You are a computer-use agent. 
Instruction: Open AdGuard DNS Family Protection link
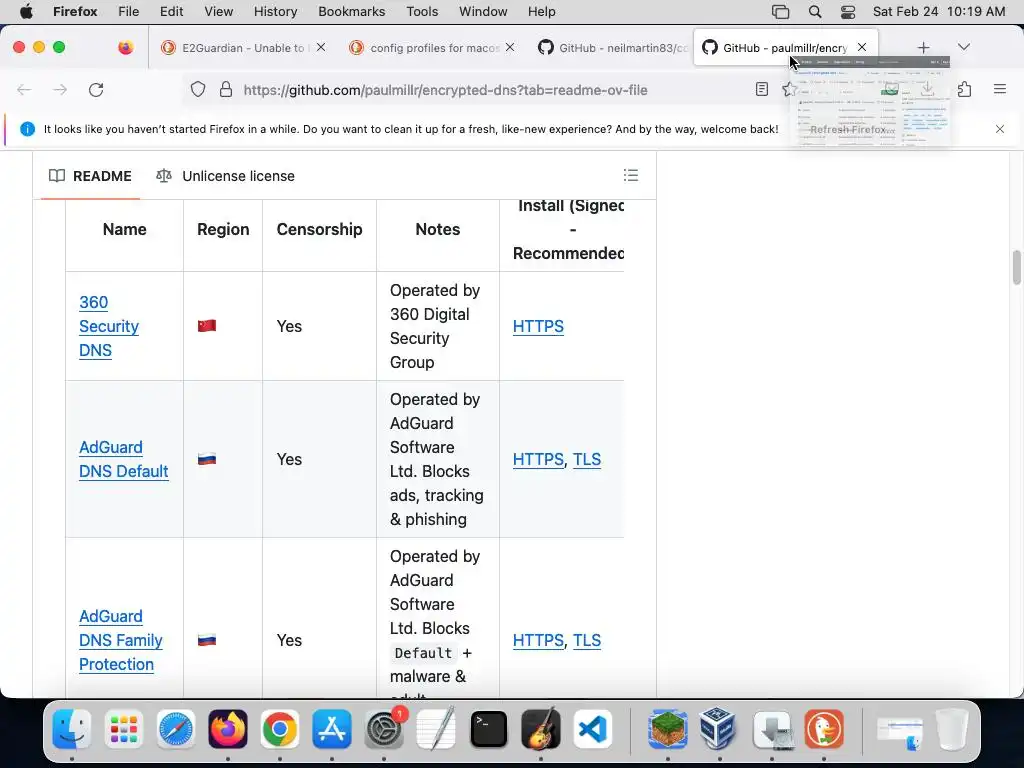pos(120,640)
